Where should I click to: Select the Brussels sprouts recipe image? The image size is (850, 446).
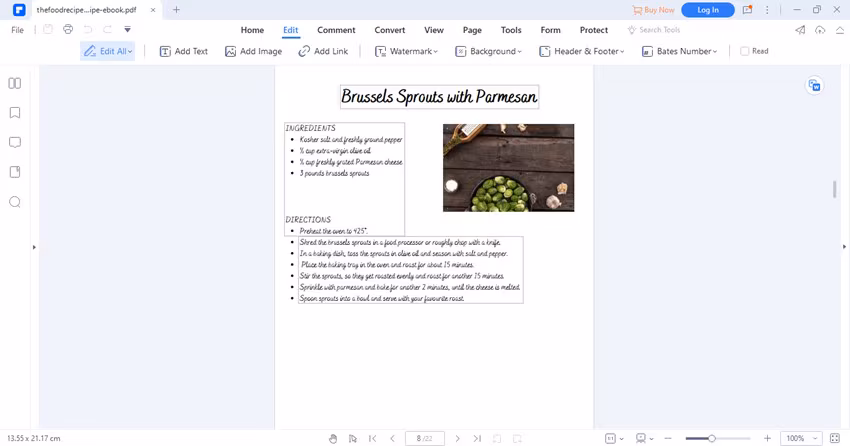(x=508, y=167)
